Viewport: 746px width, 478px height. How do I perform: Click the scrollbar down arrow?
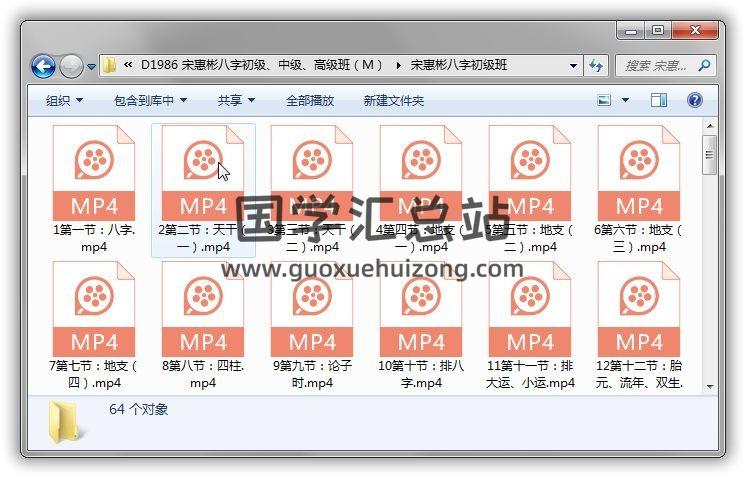[x=709, y=387]
